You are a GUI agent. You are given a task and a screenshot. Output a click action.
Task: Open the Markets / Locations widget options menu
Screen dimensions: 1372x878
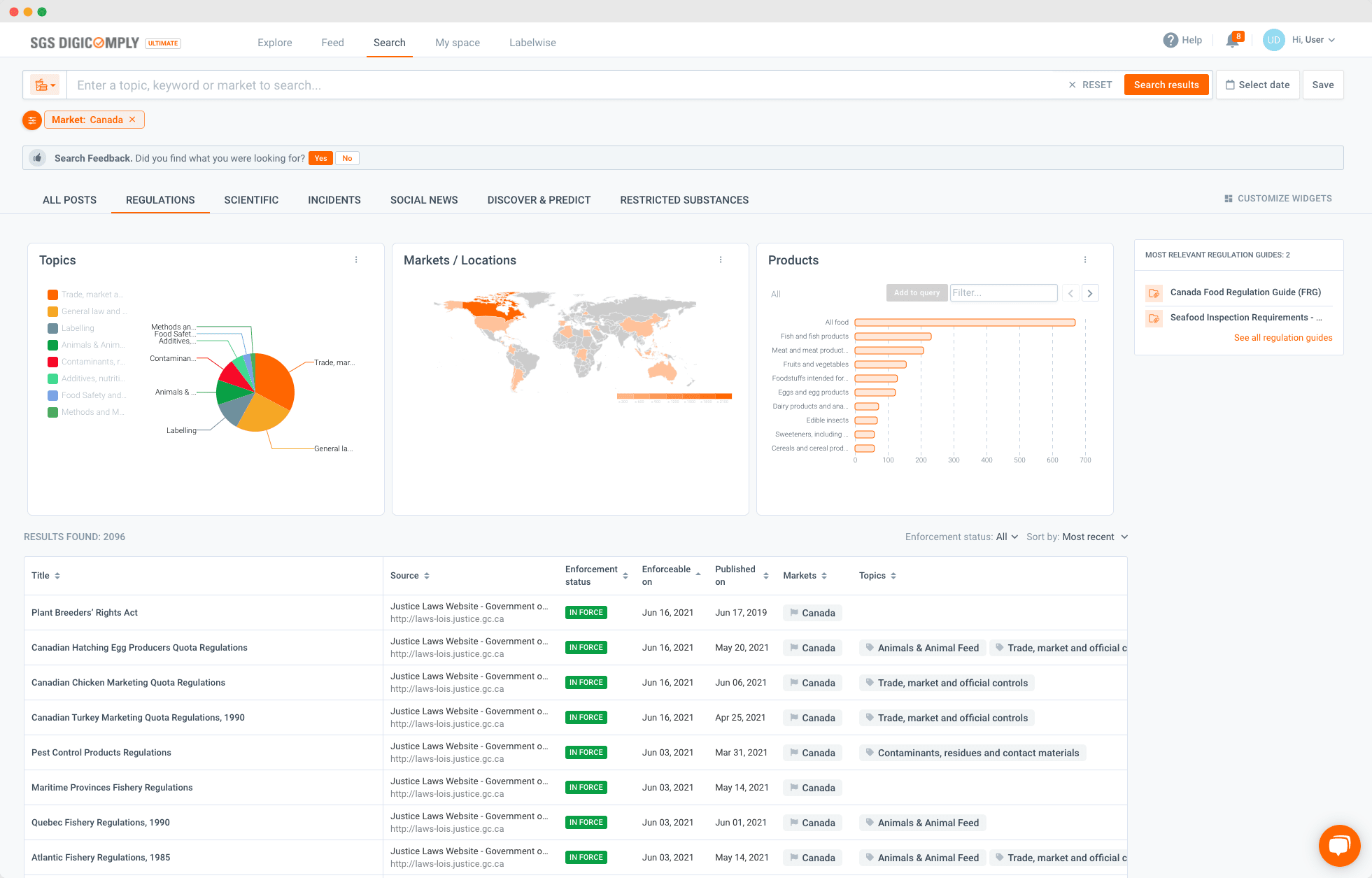(x=721, y=260)
